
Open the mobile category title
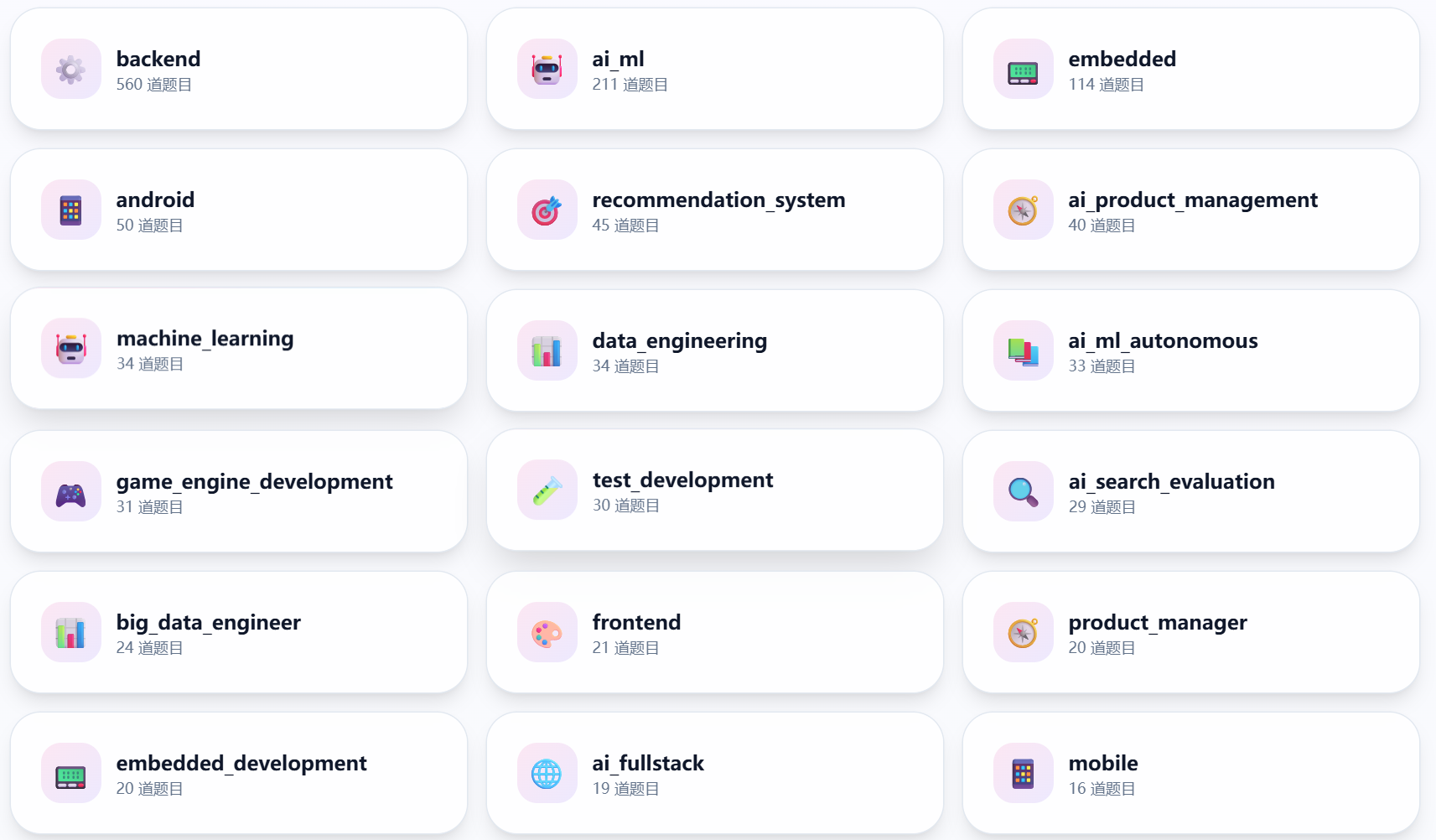[x=1103, y=763]
